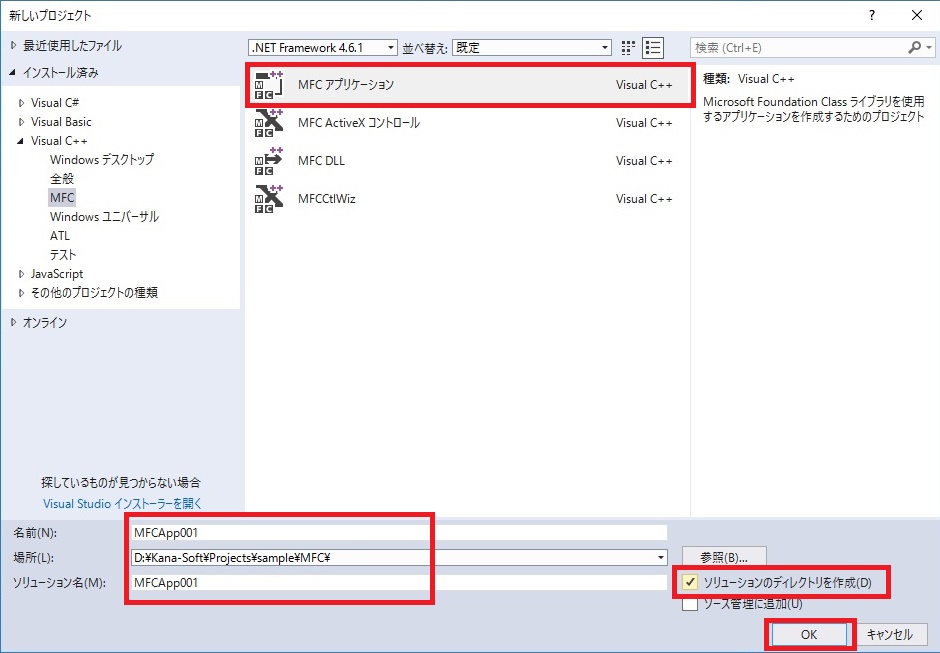Expand the オンライン section
The image size is (940, 653).
[13, 323]
